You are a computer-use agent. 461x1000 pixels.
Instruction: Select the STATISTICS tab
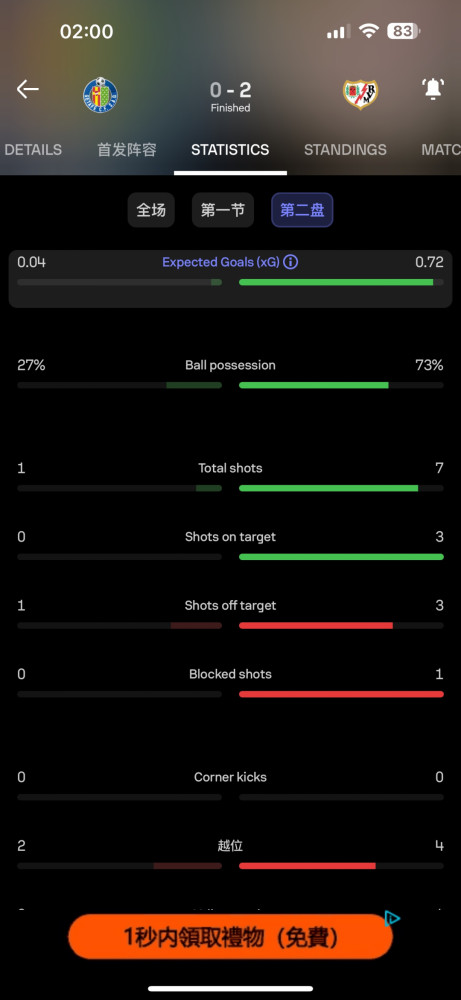[x=230, y=150]
